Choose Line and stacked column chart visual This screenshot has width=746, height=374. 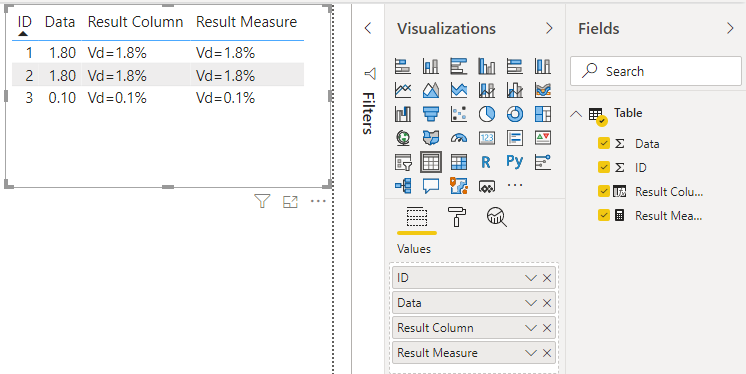click(487, 90)
